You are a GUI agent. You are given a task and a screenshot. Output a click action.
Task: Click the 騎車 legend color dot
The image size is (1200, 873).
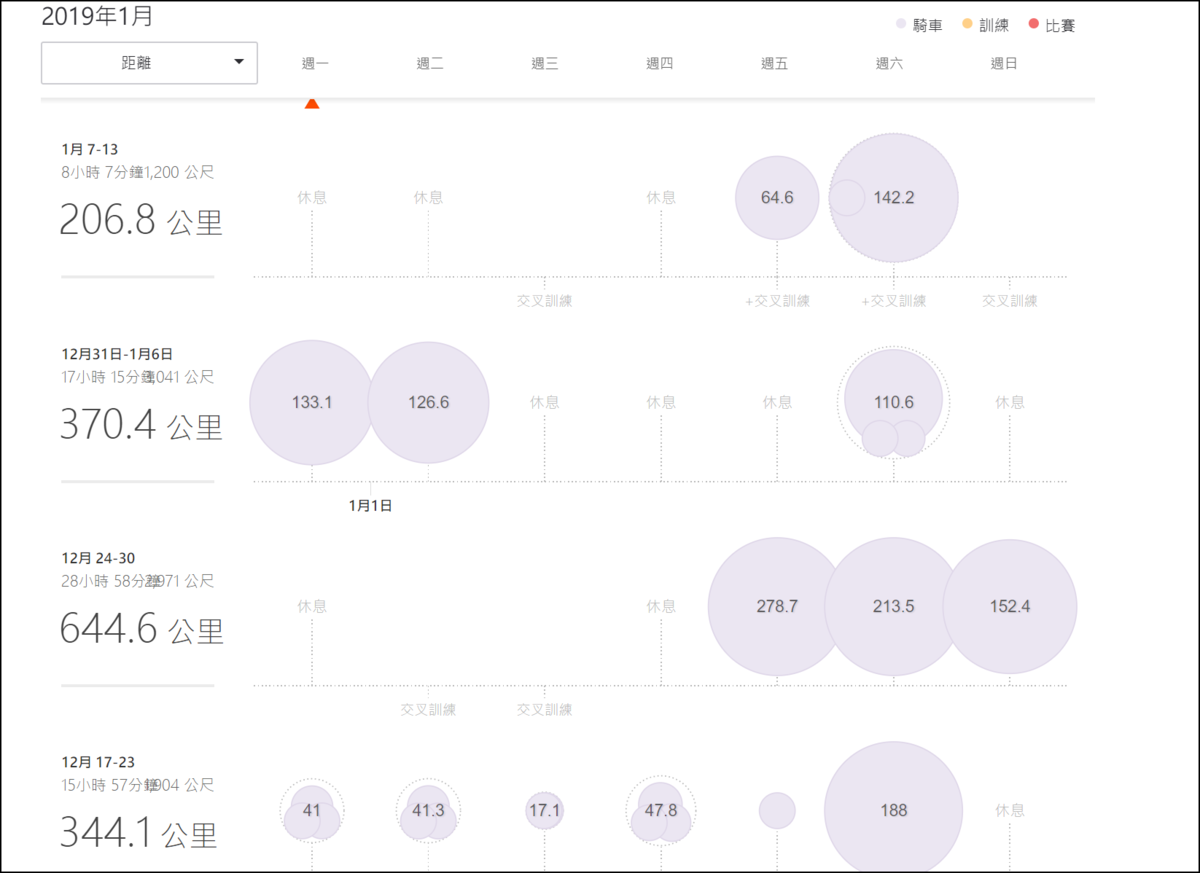902,24
